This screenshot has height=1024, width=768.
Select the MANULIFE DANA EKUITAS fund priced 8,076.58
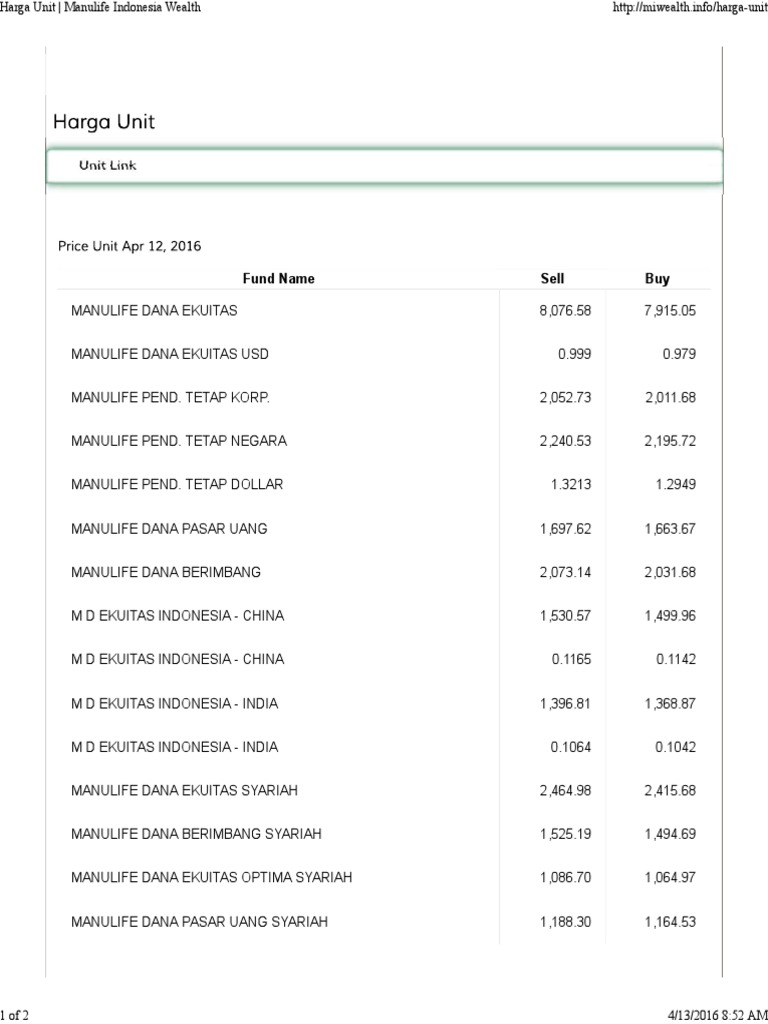click(154, 310)
